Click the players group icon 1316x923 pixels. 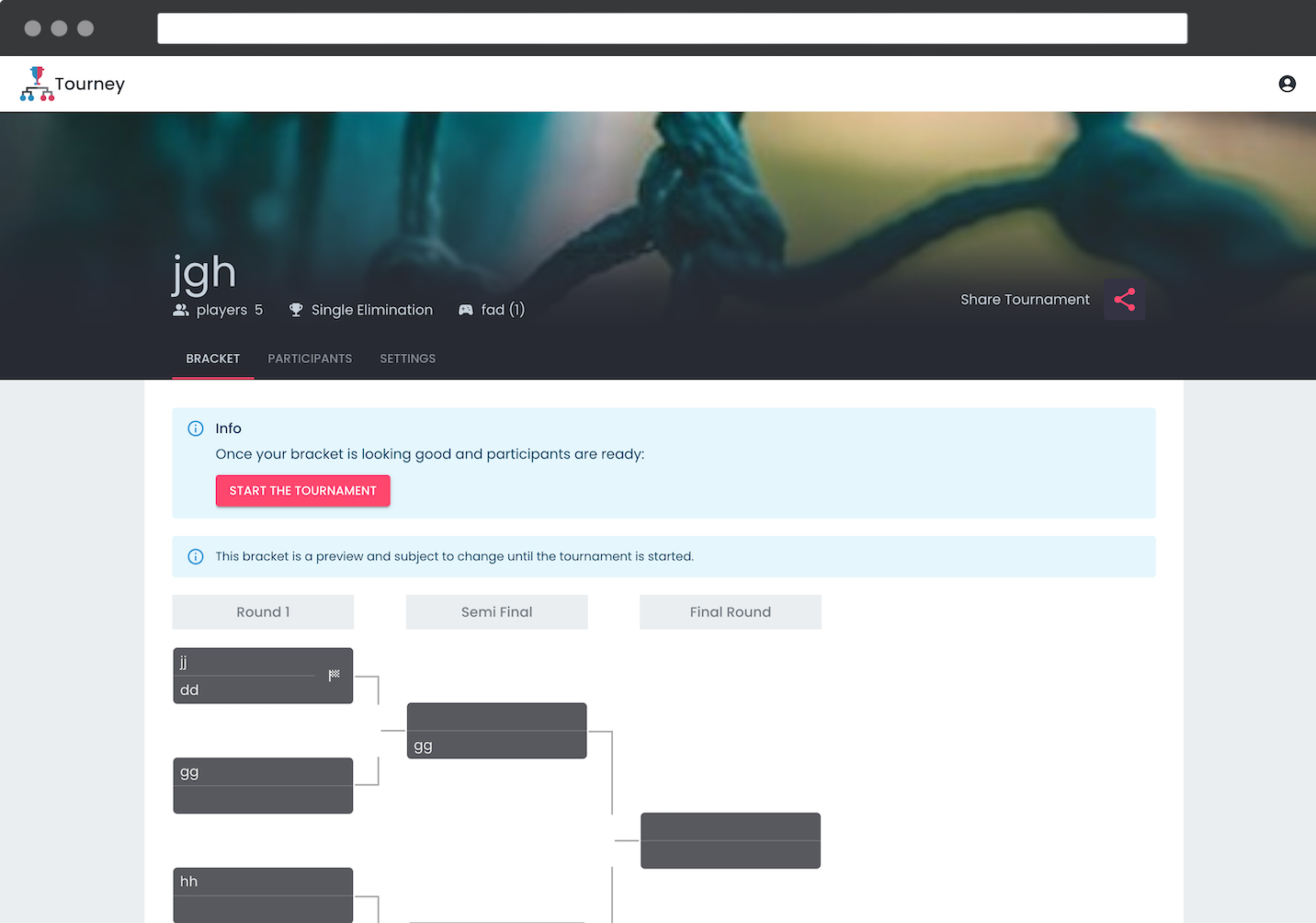coord(181,310)
